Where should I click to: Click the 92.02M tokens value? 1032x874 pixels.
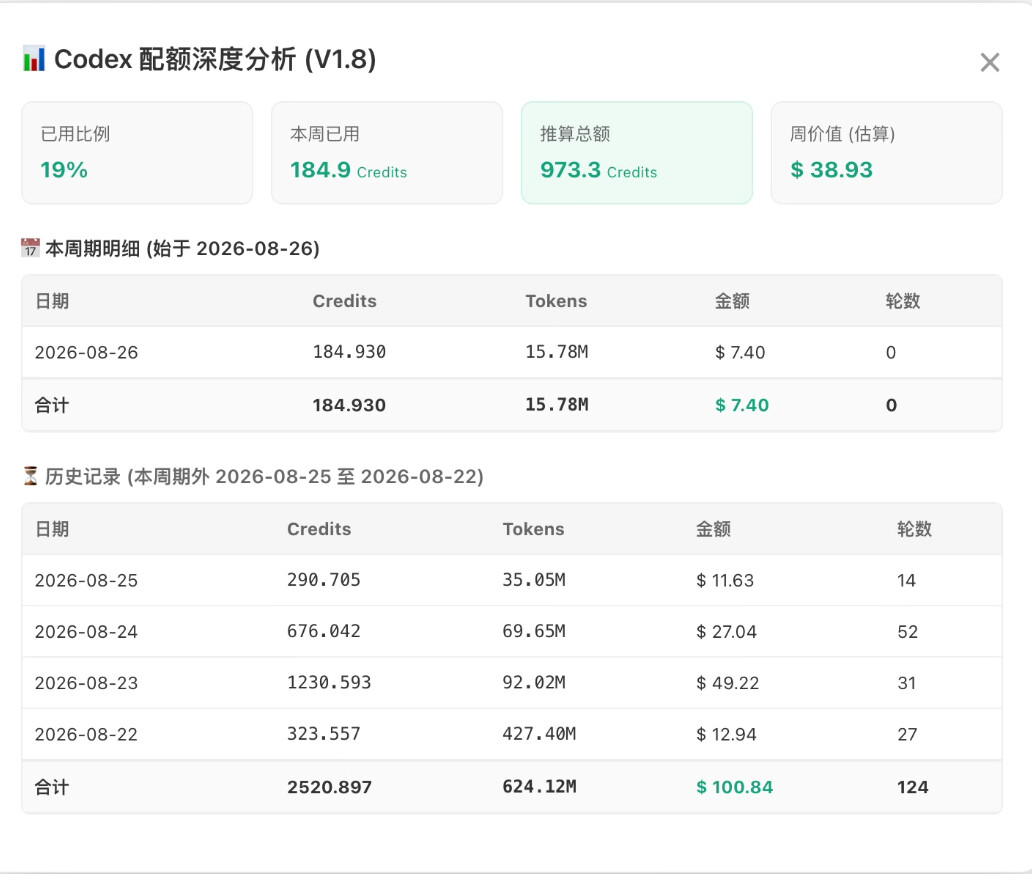[534, 682]
